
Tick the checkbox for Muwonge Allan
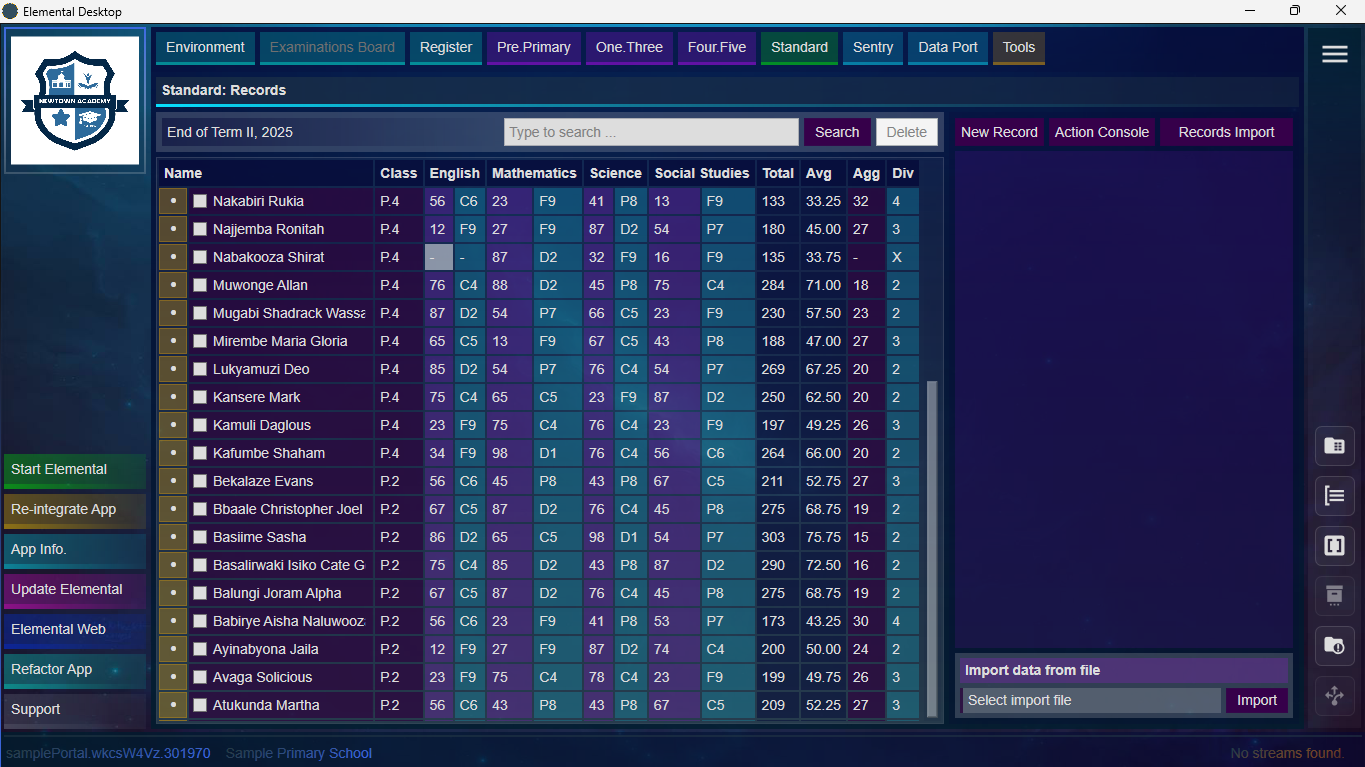pos(200,285)
